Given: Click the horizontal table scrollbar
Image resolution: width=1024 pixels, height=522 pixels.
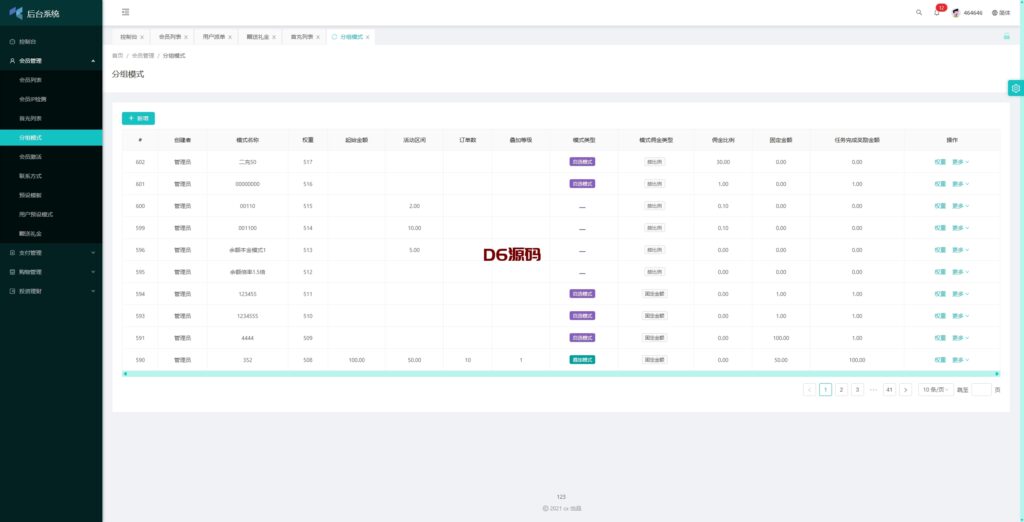Looking at the screenshot, I should tap(561, 374).
